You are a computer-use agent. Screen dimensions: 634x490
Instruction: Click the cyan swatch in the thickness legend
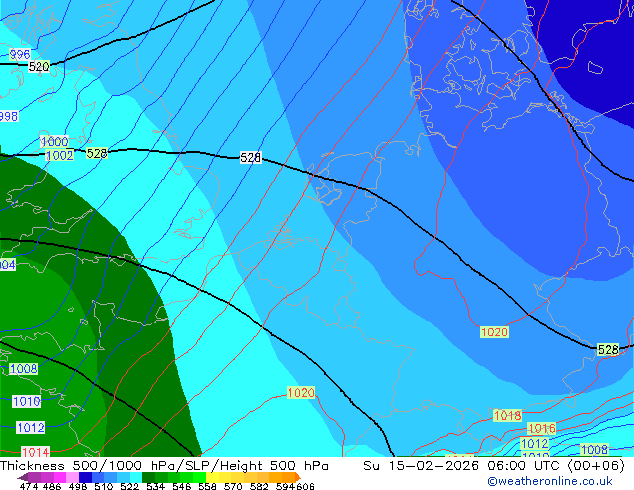136,477
